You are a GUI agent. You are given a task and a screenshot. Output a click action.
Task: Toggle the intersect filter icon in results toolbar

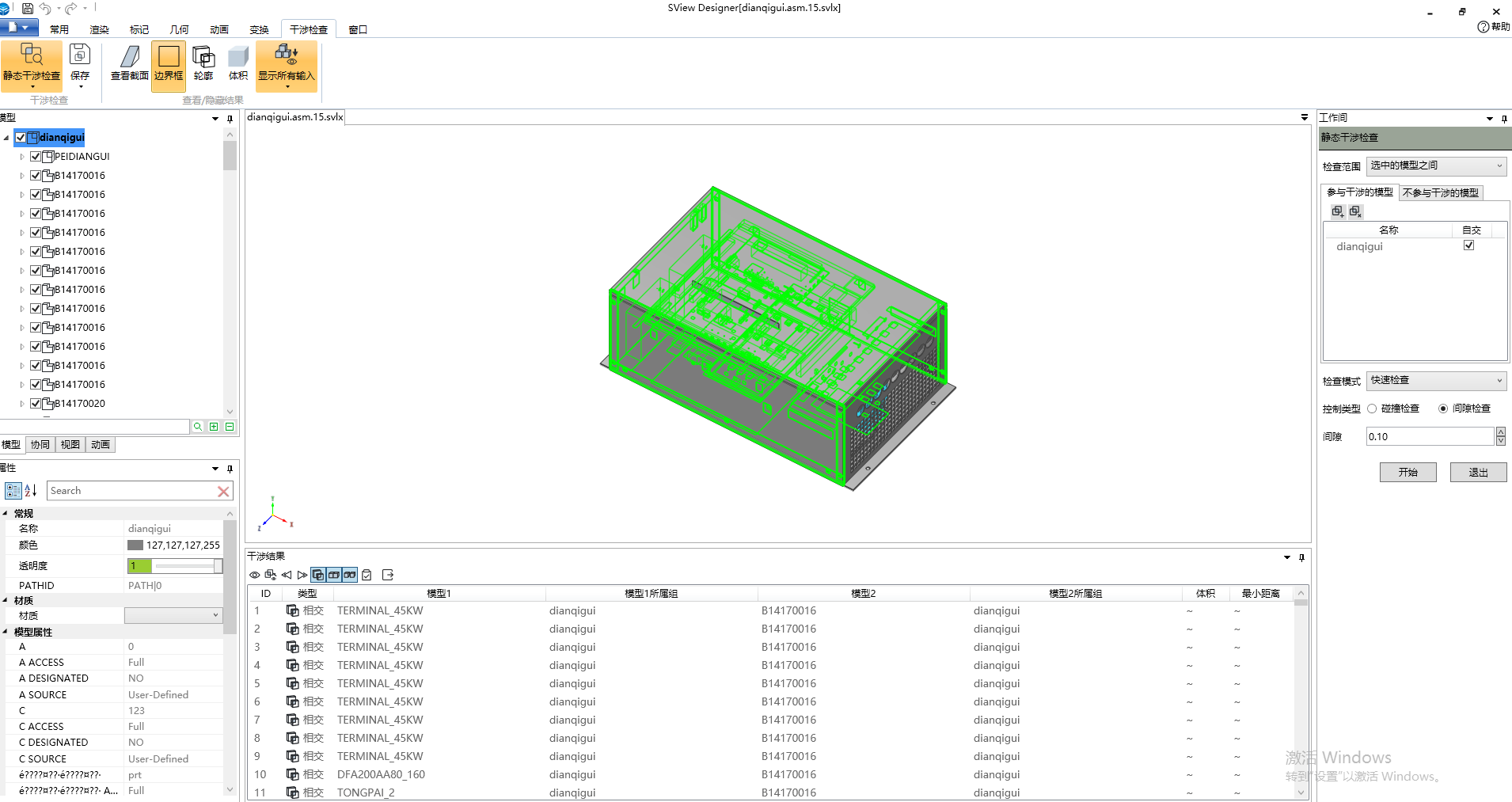[318, 575]
